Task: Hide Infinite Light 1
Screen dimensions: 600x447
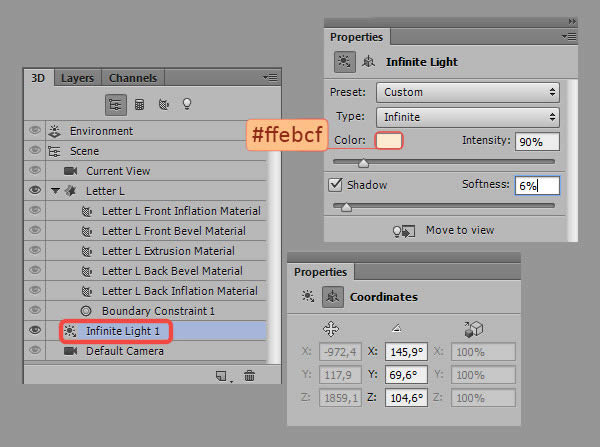Action: pos(35,330)
